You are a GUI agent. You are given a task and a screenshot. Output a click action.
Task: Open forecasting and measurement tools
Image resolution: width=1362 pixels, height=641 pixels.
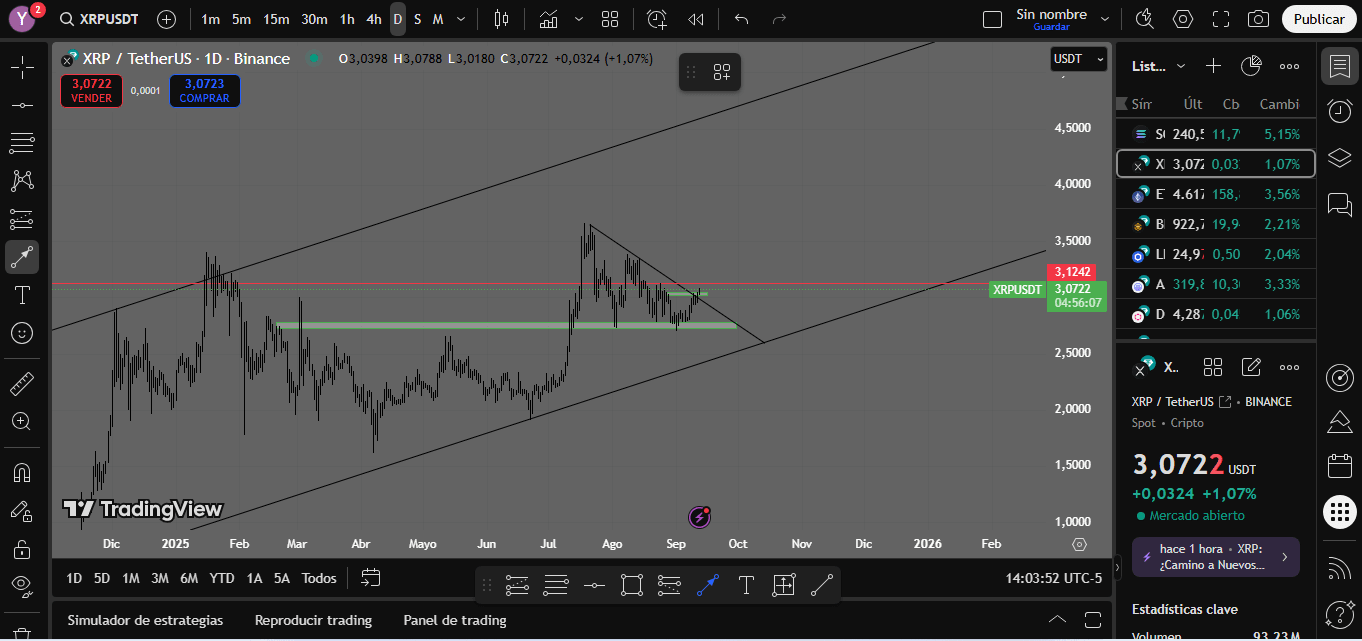22,219
